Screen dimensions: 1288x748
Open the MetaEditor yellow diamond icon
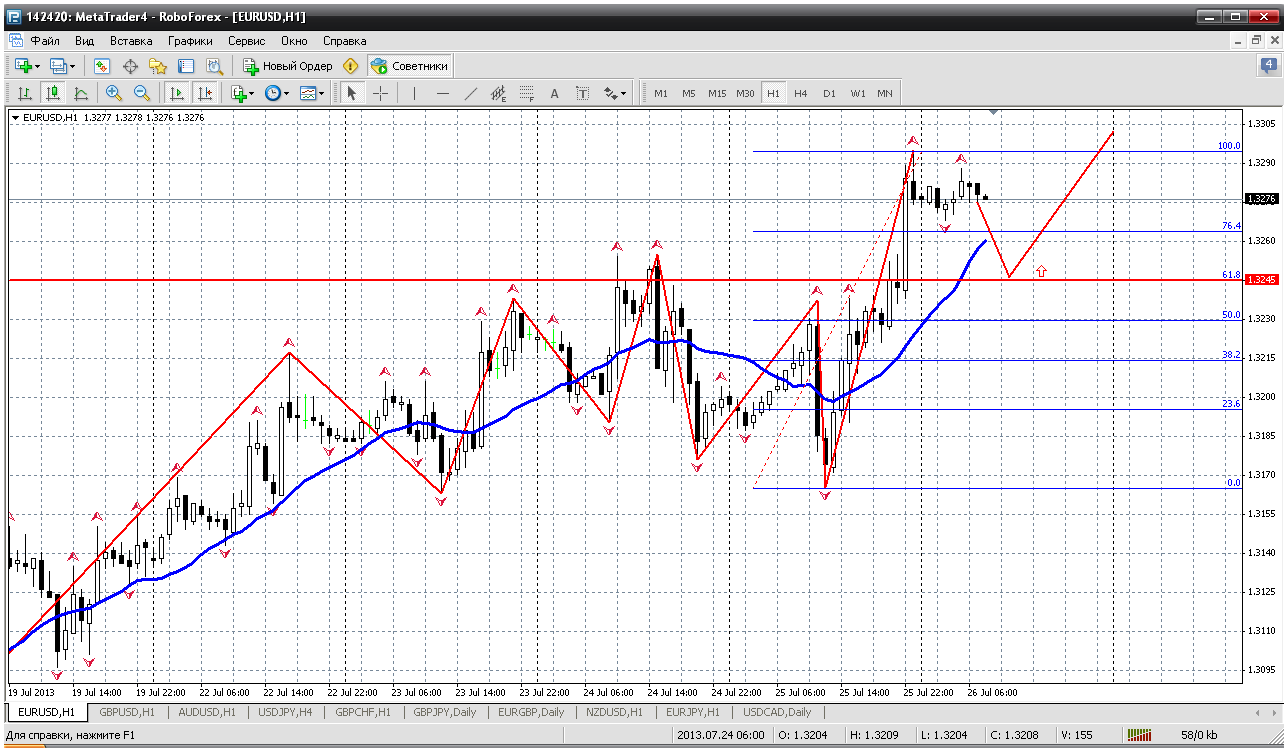click(x=350, y=66)
